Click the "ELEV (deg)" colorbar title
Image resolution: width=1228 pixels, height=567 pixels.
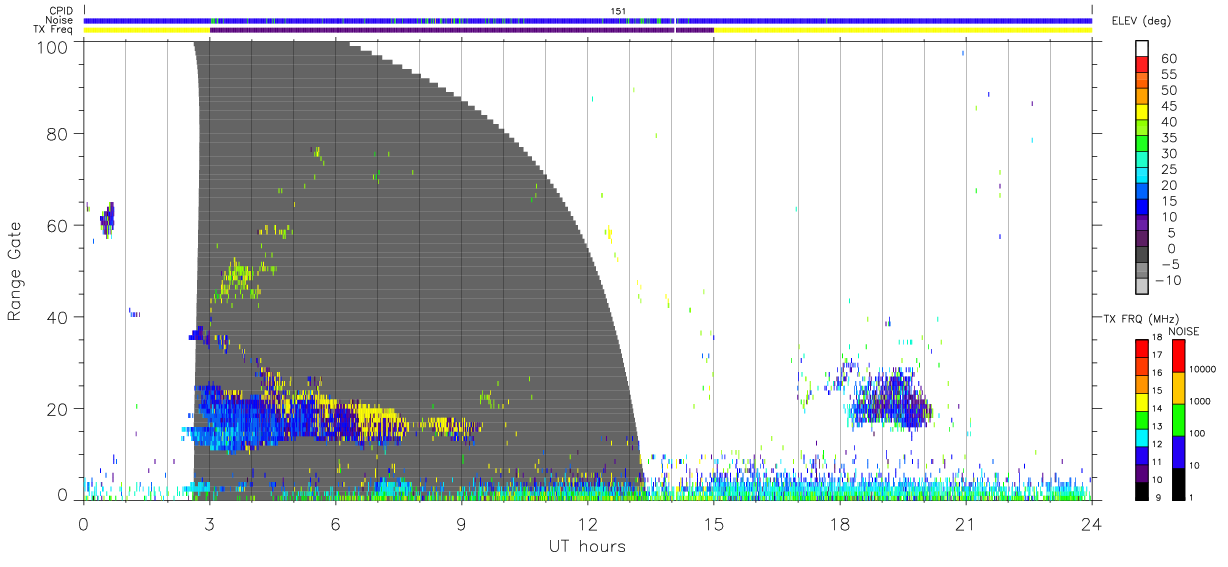coord(1142,21)
